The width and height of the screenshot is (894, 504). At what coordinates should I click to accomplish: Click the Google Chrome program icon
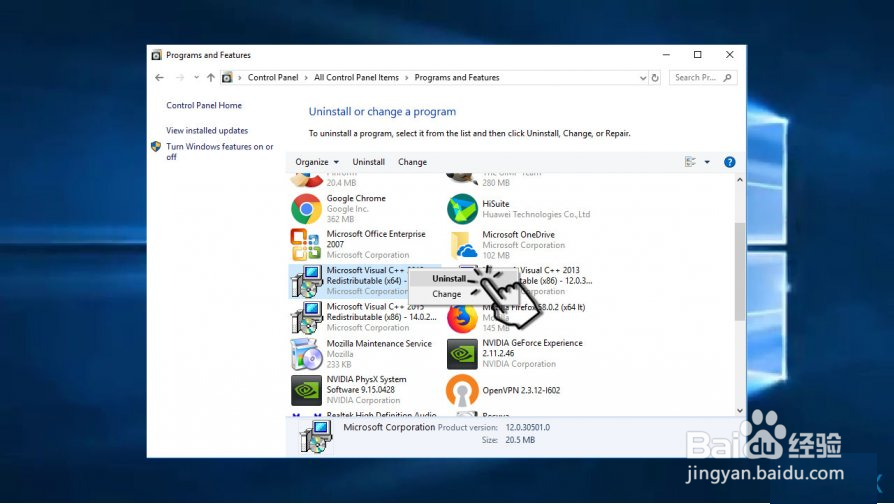[x=306, y=209]
